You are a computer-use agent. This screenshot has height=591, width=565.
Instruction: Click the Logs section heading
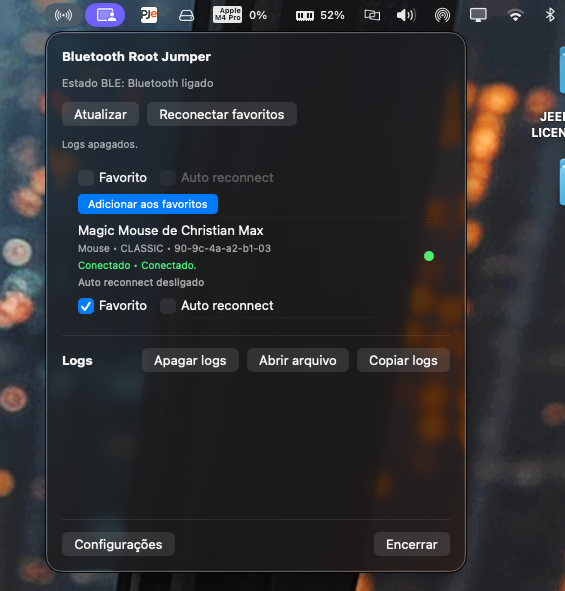pos(77,361)
